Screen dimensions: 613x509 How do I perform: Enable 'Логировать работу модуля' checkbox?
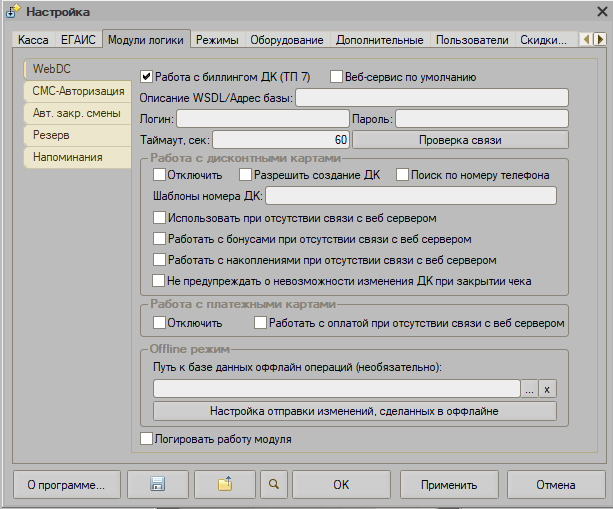[x=147, y=438]
